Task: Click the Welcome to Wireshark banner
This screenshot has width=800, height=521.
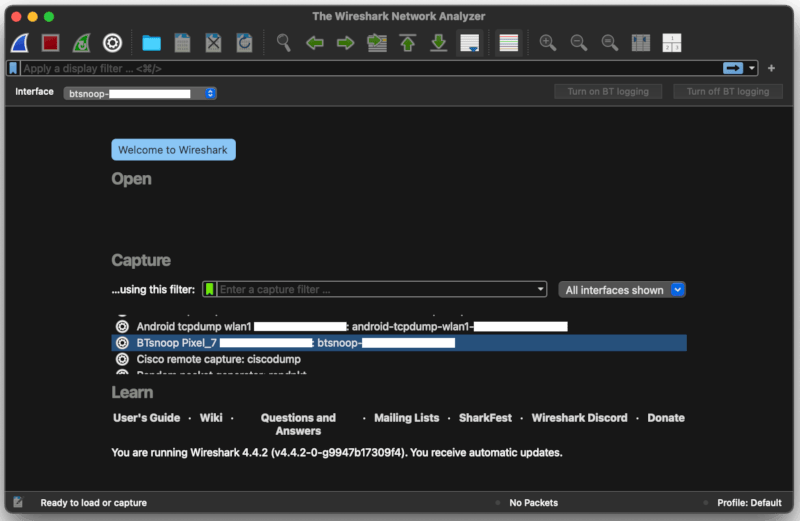Action: 173,150
